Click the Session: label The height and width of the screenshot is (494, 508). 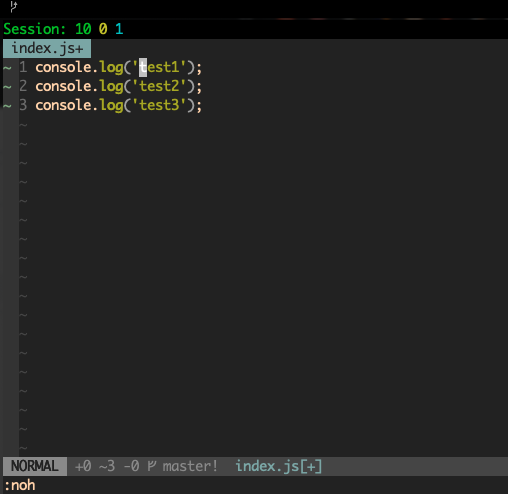click(x=34, y=29)
